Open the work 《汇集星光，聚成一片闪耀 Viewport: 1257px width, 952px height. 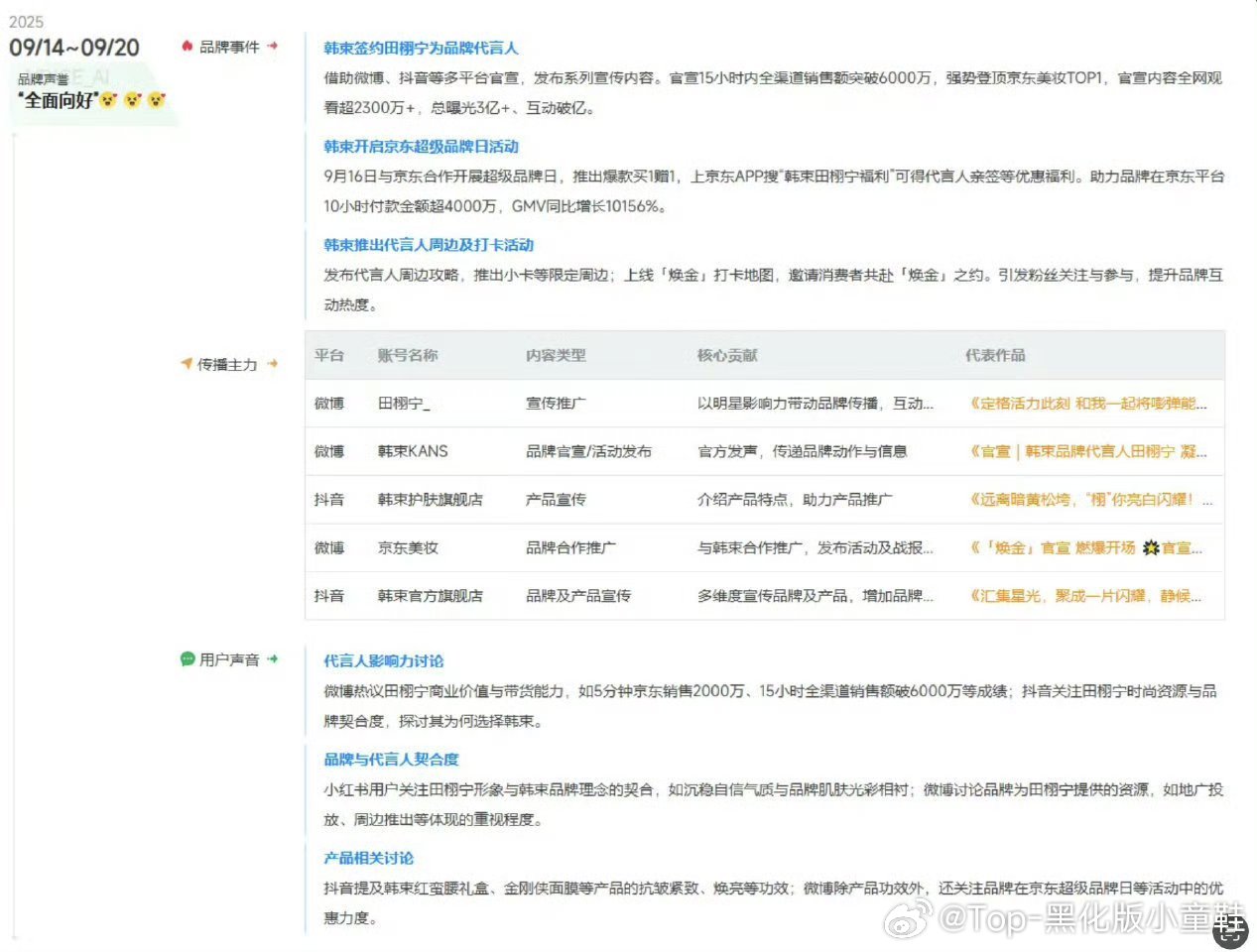1085,596
